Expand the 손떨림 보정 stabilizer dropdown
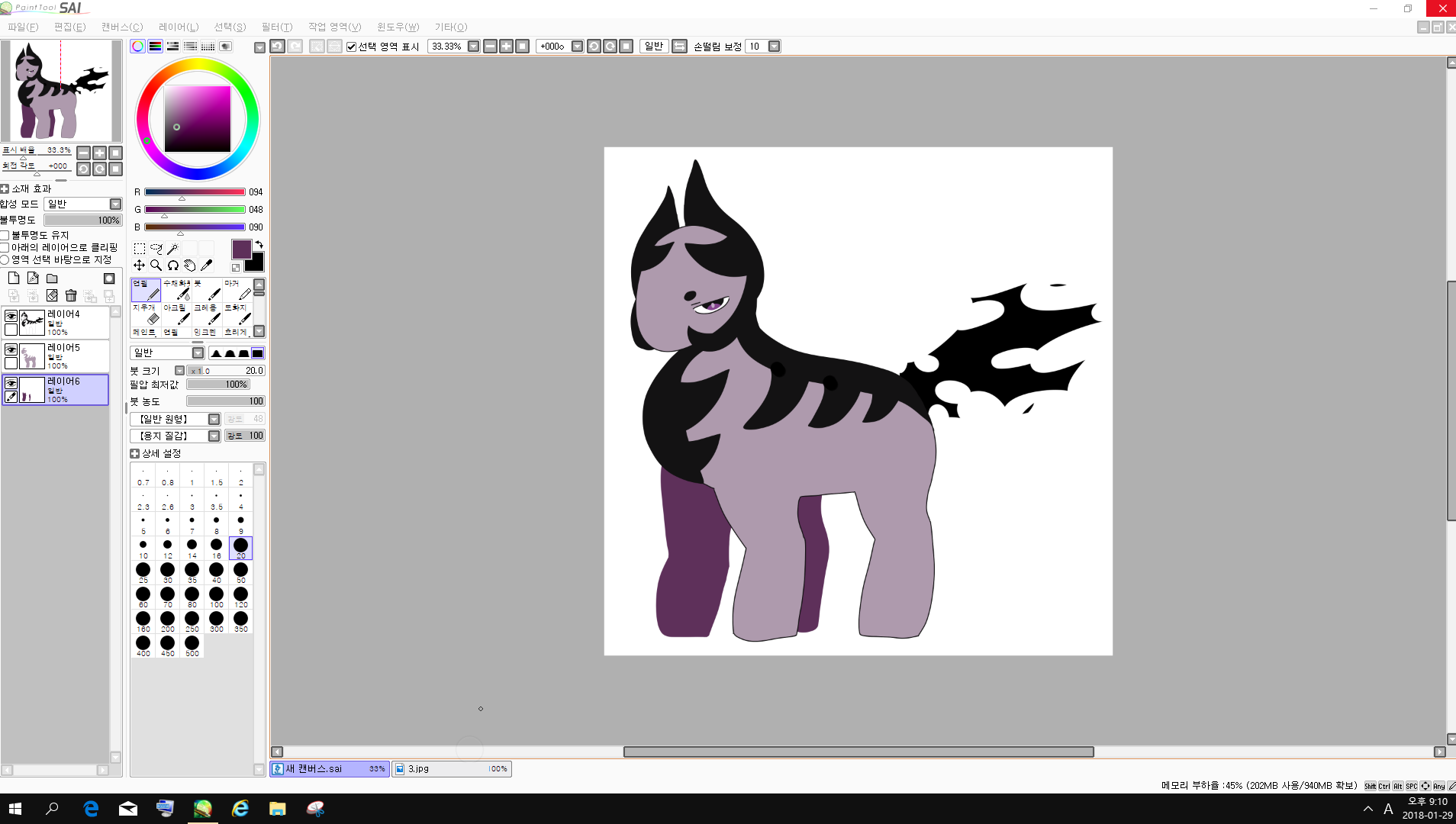The width and height of the screenshot is (1456, 824). (774, 47)
